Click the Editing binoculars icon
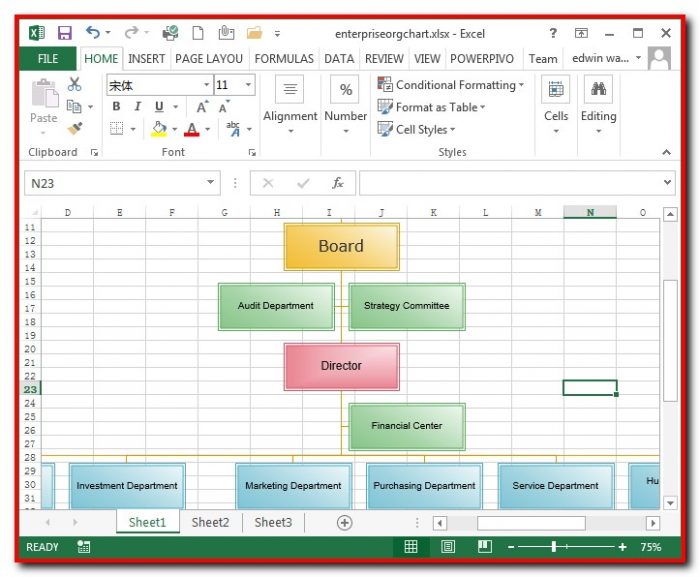The width and height of the screenshot is (700, 577). click(599, 89)
